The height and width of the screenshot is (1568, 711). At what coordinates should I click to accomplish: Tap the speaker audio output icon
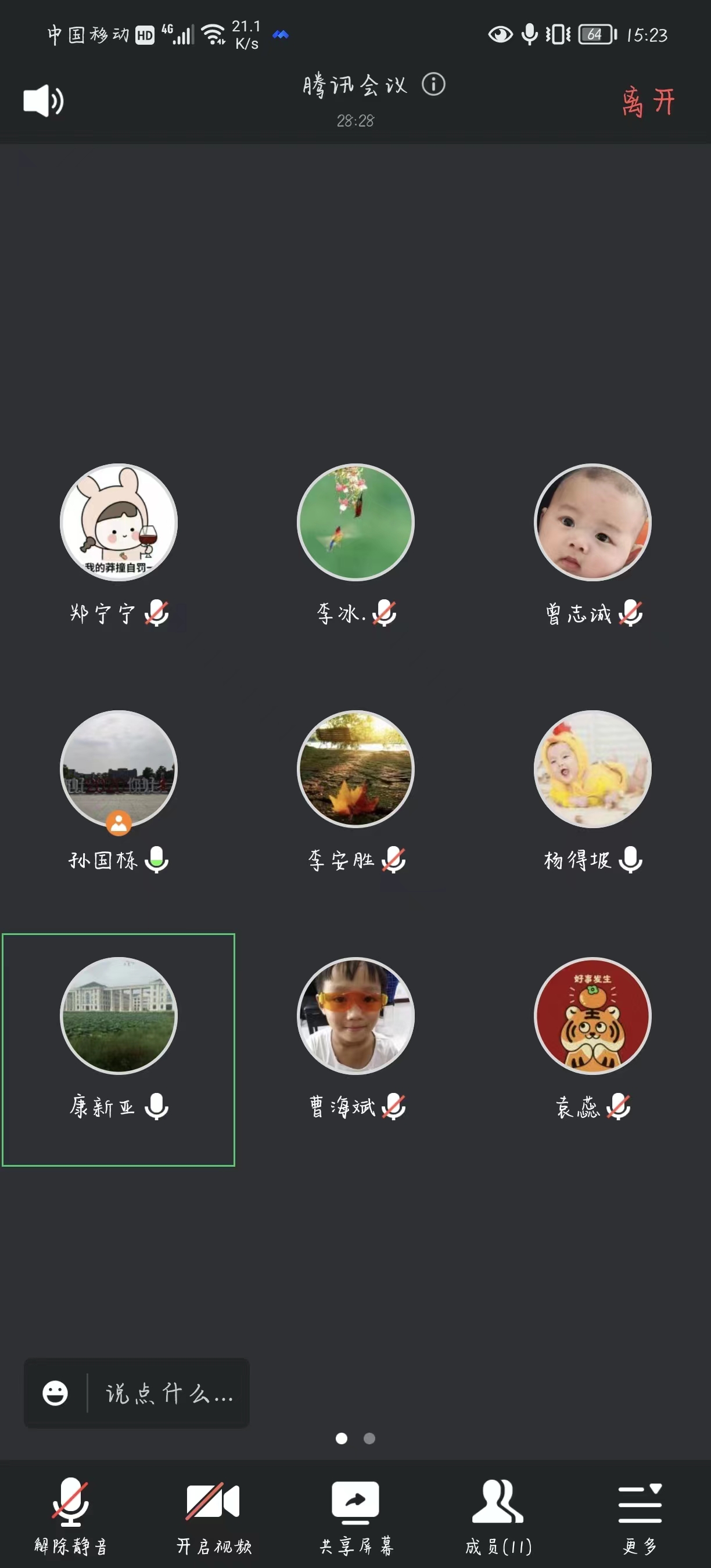(x=43, y=100)
